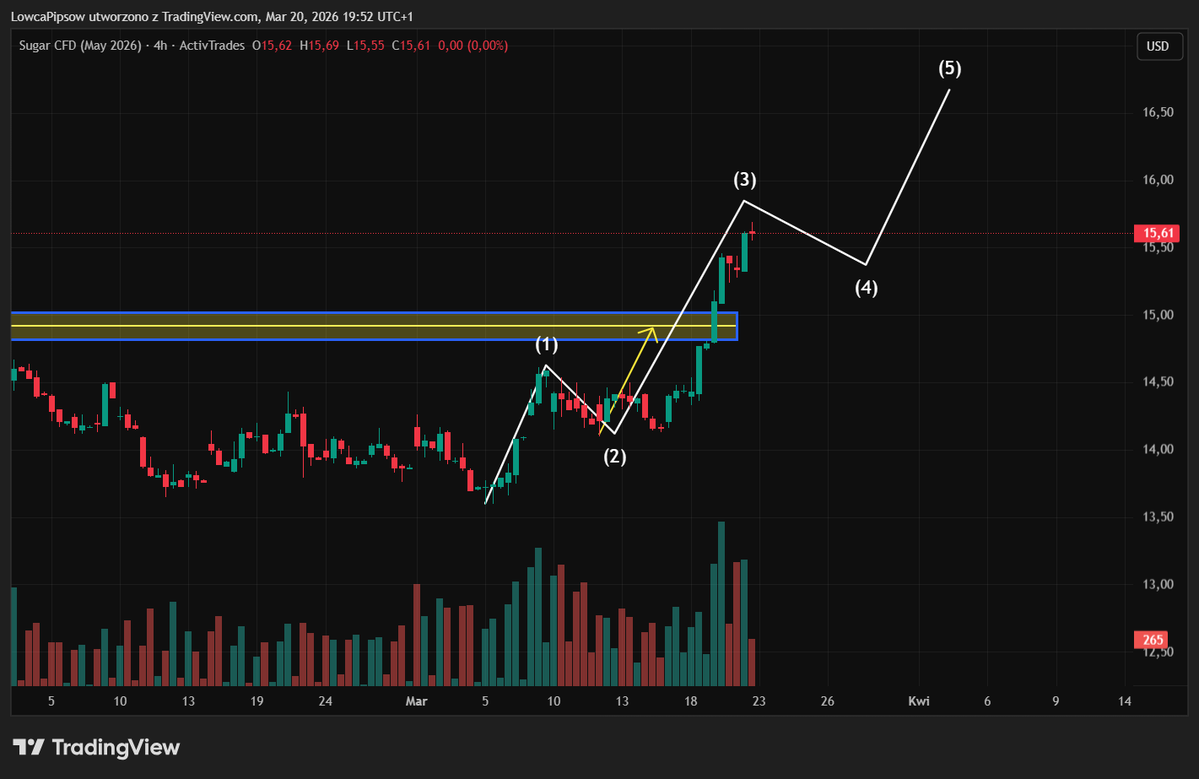Image resolution: width=1199 pixels, height=779 pixels.
Task: Select the wave label (2)
Action: (615, 457)
